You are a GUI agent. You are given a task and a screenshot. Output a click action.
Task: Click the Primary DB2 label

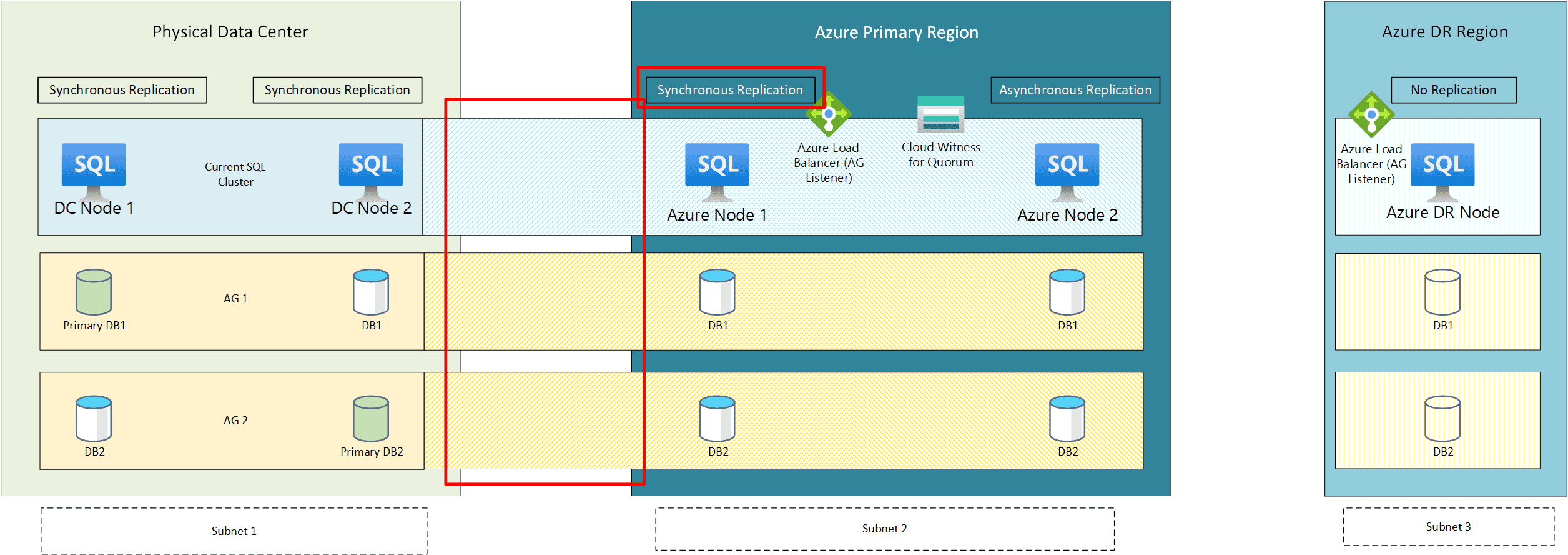(372, 452)
